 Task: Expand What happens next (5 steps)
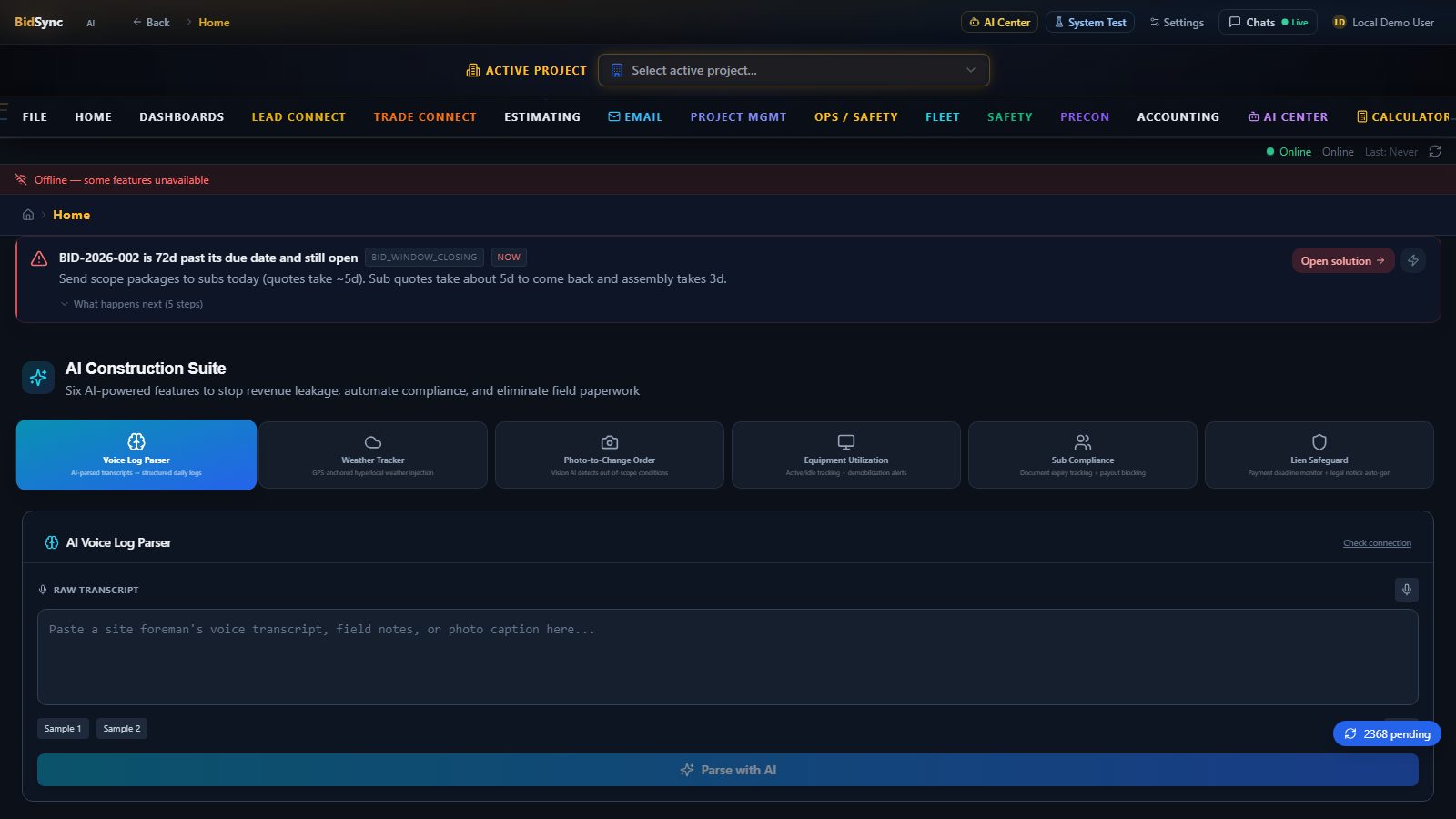[x=132, y=304]
